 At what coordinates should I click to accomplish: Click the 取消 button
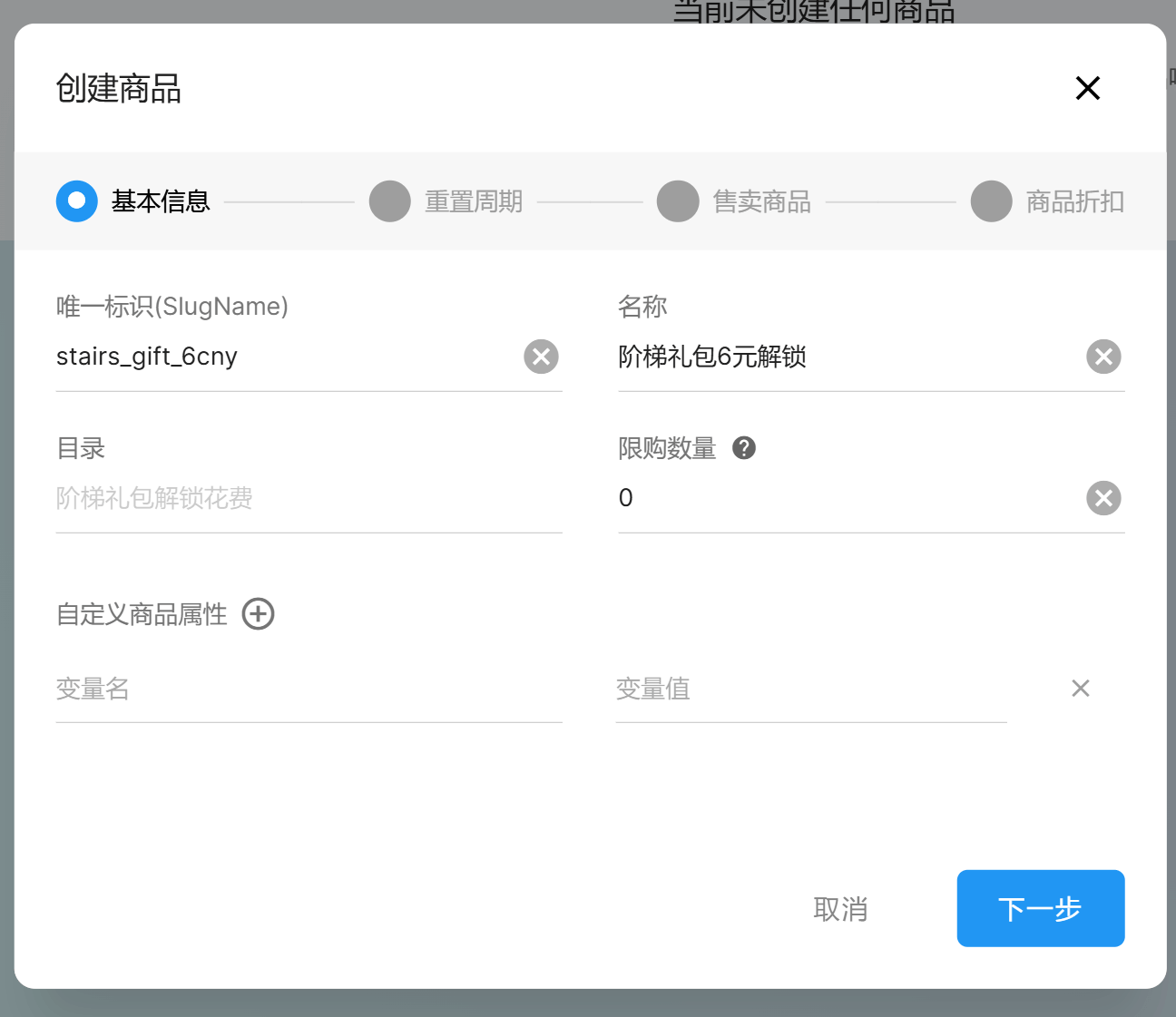coord(840,909)
